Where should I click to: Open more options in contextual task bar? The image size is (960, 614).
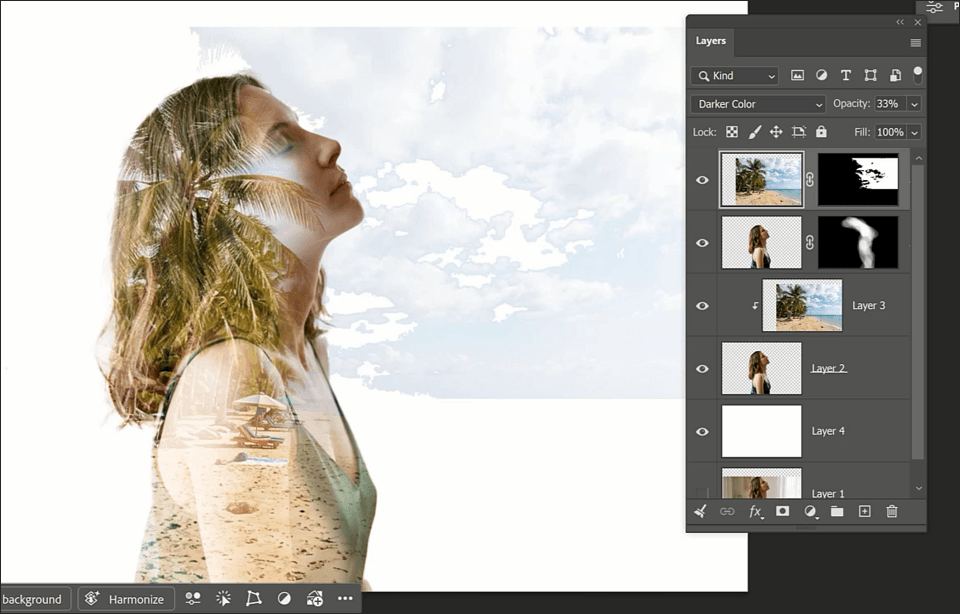[345, 598]
